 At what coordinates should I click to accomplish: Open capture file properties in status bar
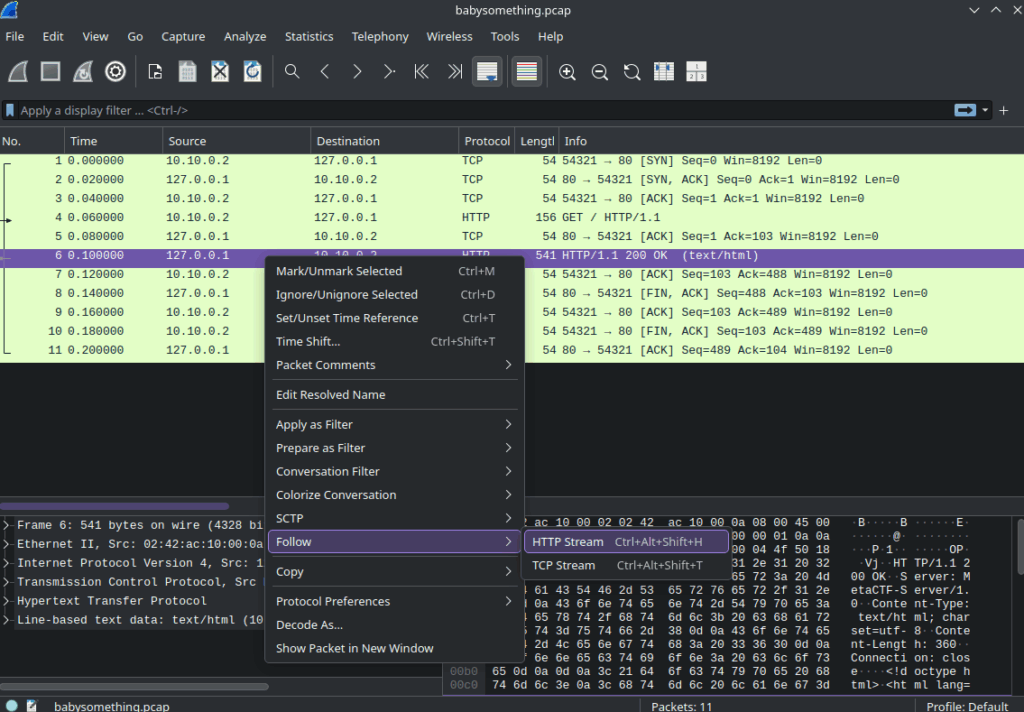click(32, 706)
